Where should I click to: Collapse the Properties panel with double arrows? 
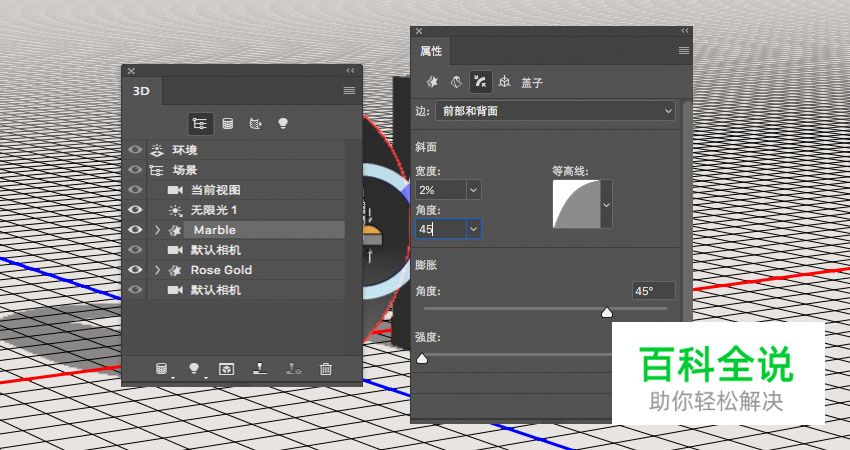tap(685, 31)
